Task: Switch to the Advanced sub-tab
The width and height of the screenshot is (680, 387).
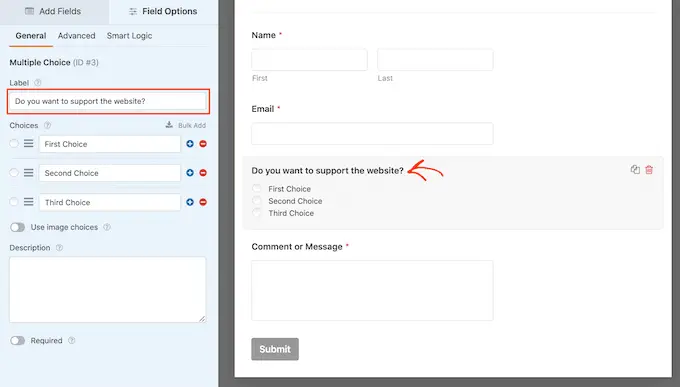Action: 76,36
